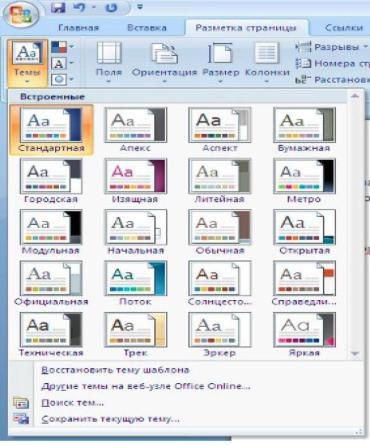Open the quick access toolbar customization arrow

(x=140, y=7)
